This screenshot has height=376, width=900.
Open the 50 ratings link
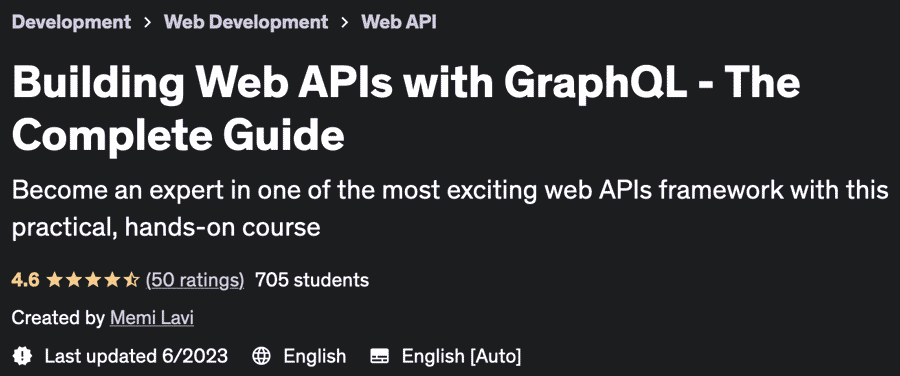(x=195, y=280)
